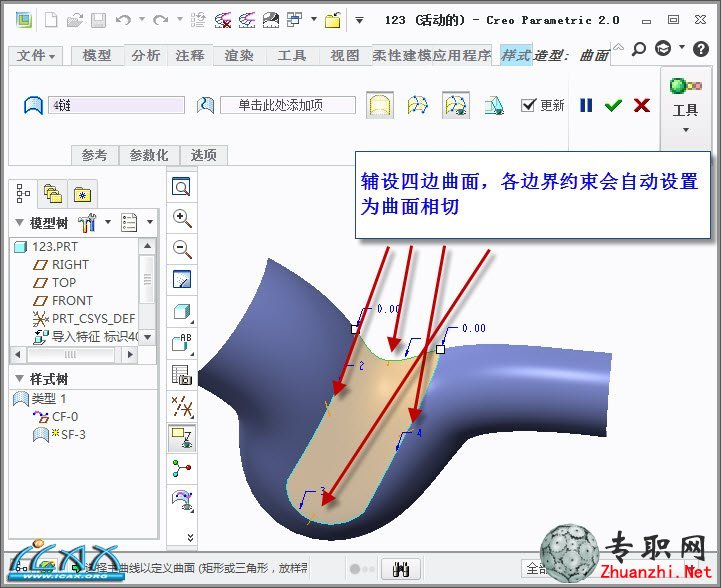This screenshot has width=721, height=588.
Task: Click the internal curves surface icon
Action: [x=206, y=105]
